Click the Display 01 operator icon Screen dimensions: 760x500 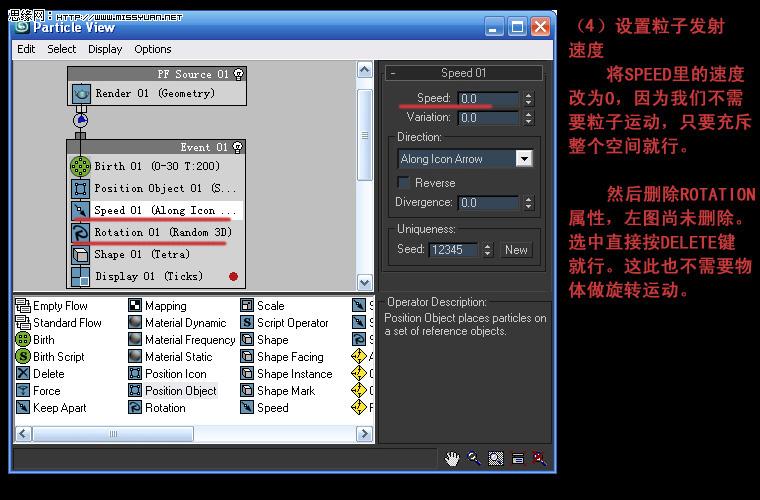point(80,277)
